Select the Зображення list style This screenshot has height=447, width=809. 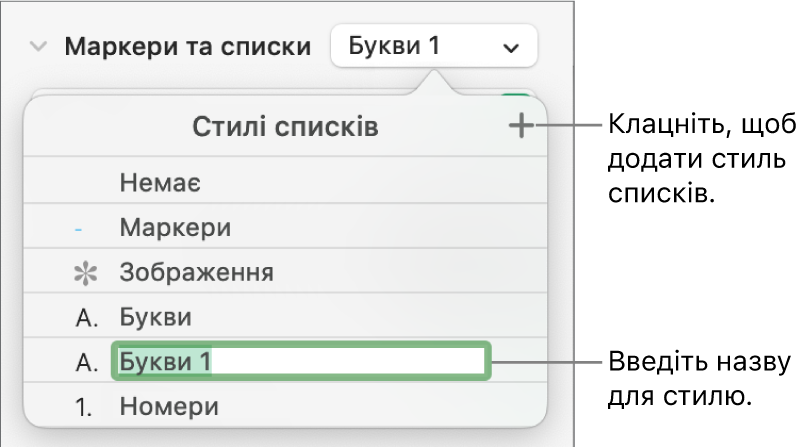(196, 272)
